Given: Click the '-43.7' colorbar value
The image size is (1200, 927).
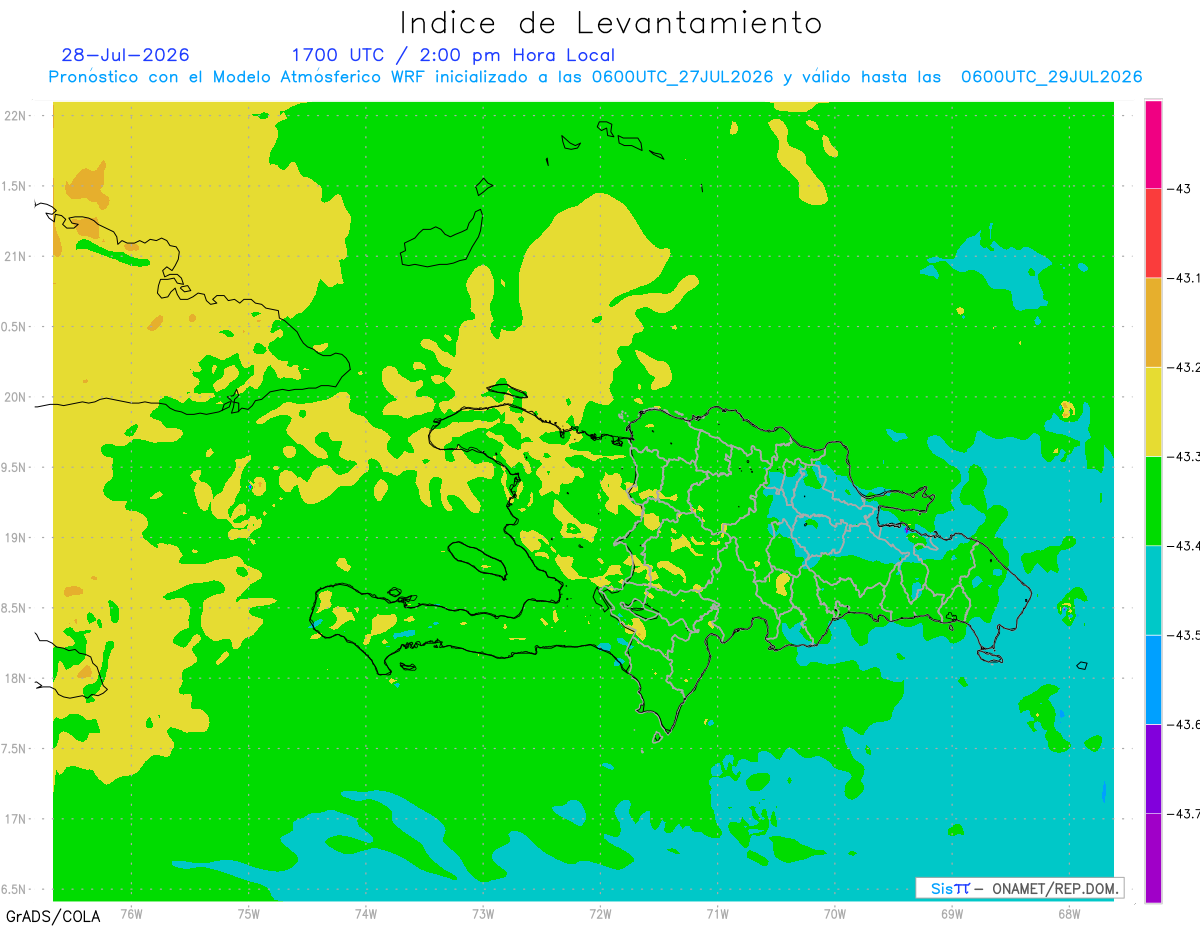Looking at the screenshot, I should click(x=1184, y=812).
